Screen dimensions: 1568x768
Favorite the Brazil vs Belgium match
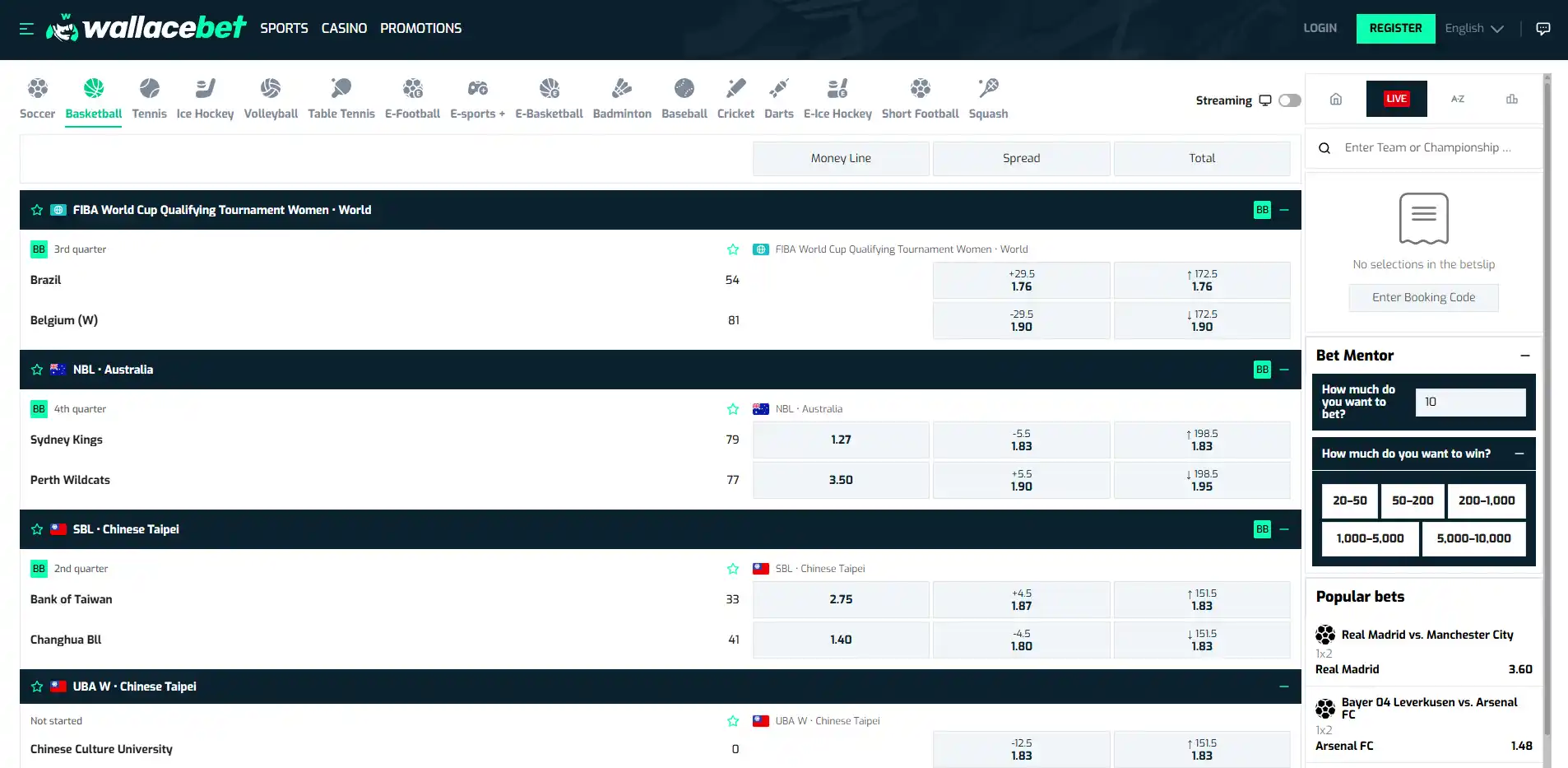733,249
